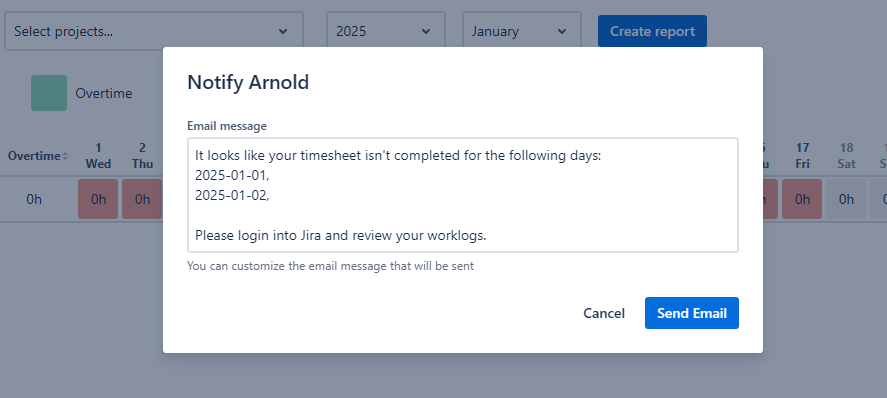Click the 1 Wed column header

(98, 156)
